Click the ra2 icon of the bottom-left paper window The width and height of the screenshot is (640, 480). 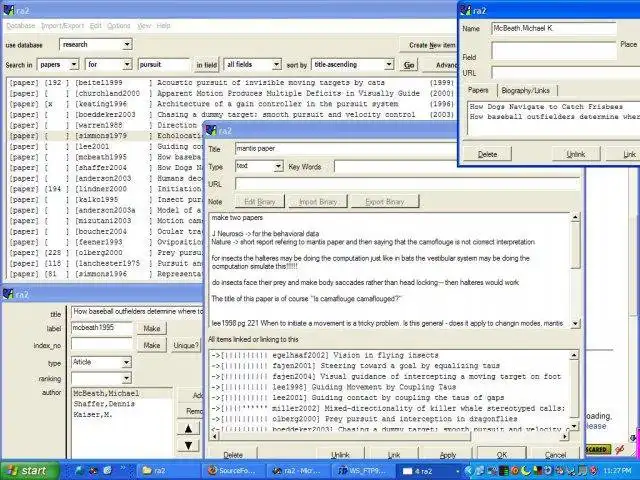pyautogui.click(x=9, y=294)
